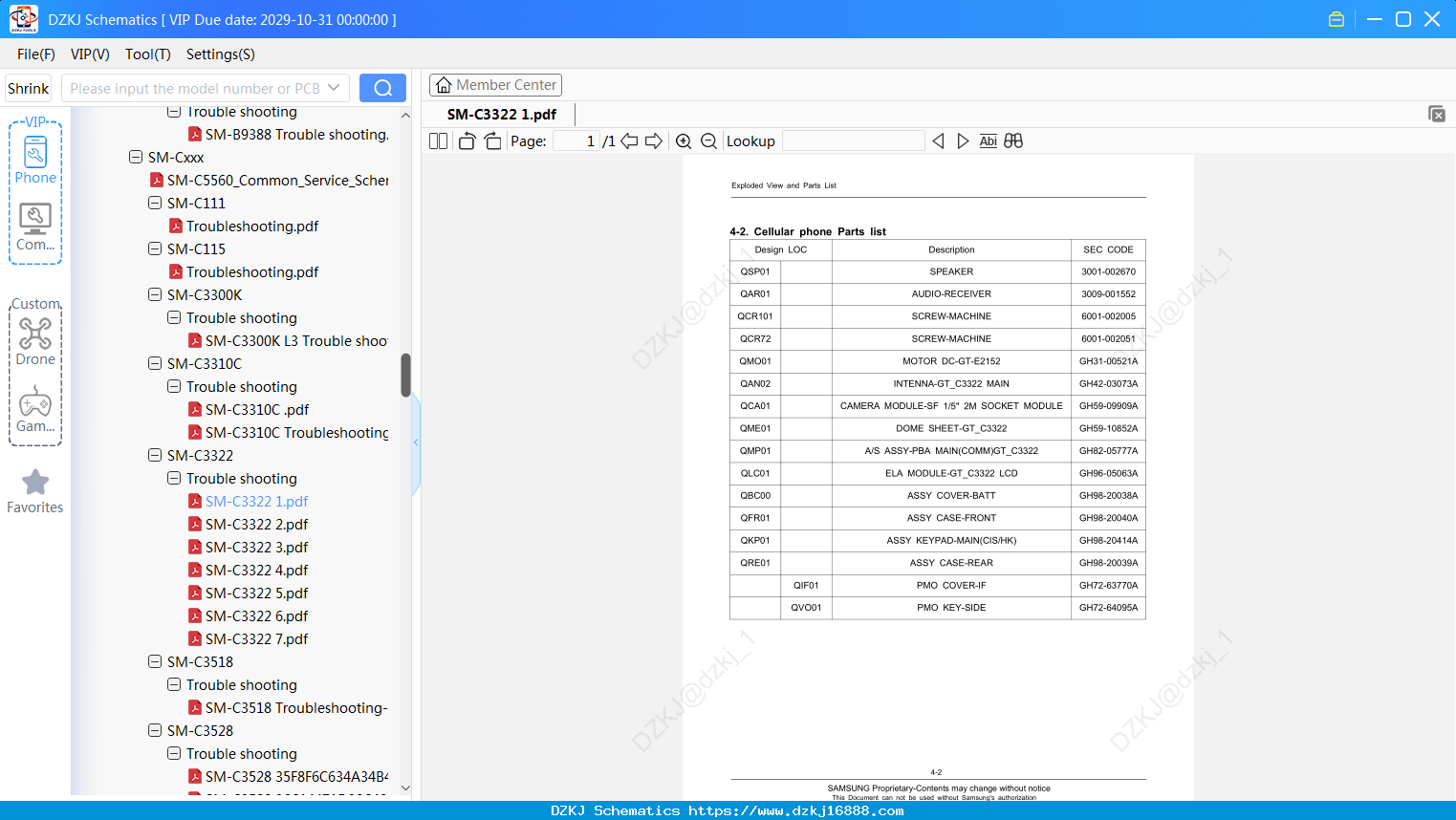1456x820 pixels.
Task: Maximize the DZKJ Schematics window
Action: pos(1403,19)
